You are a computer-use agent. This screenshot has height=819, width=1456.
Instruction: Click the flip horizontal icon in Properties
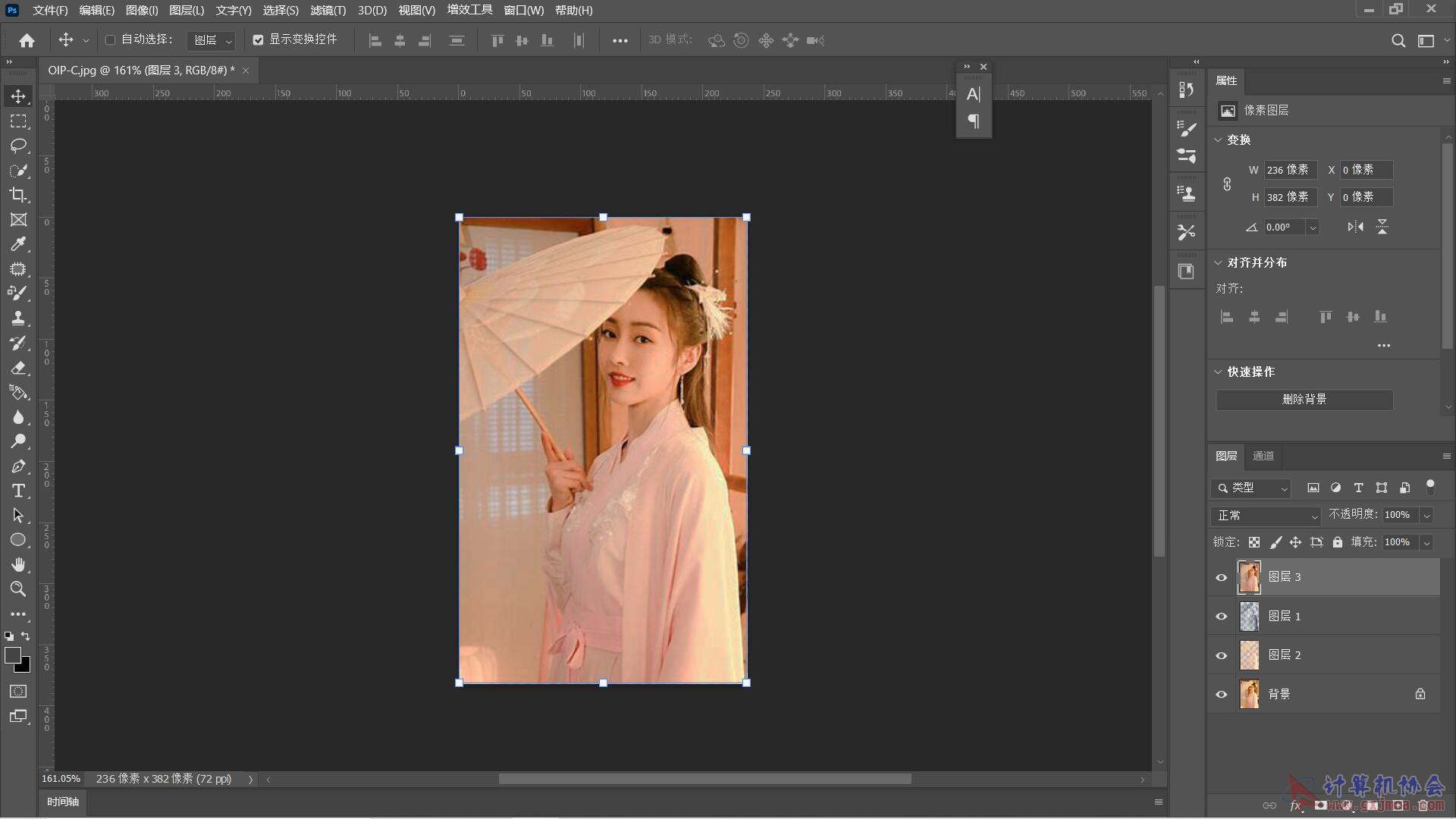tap(1355, 227)
